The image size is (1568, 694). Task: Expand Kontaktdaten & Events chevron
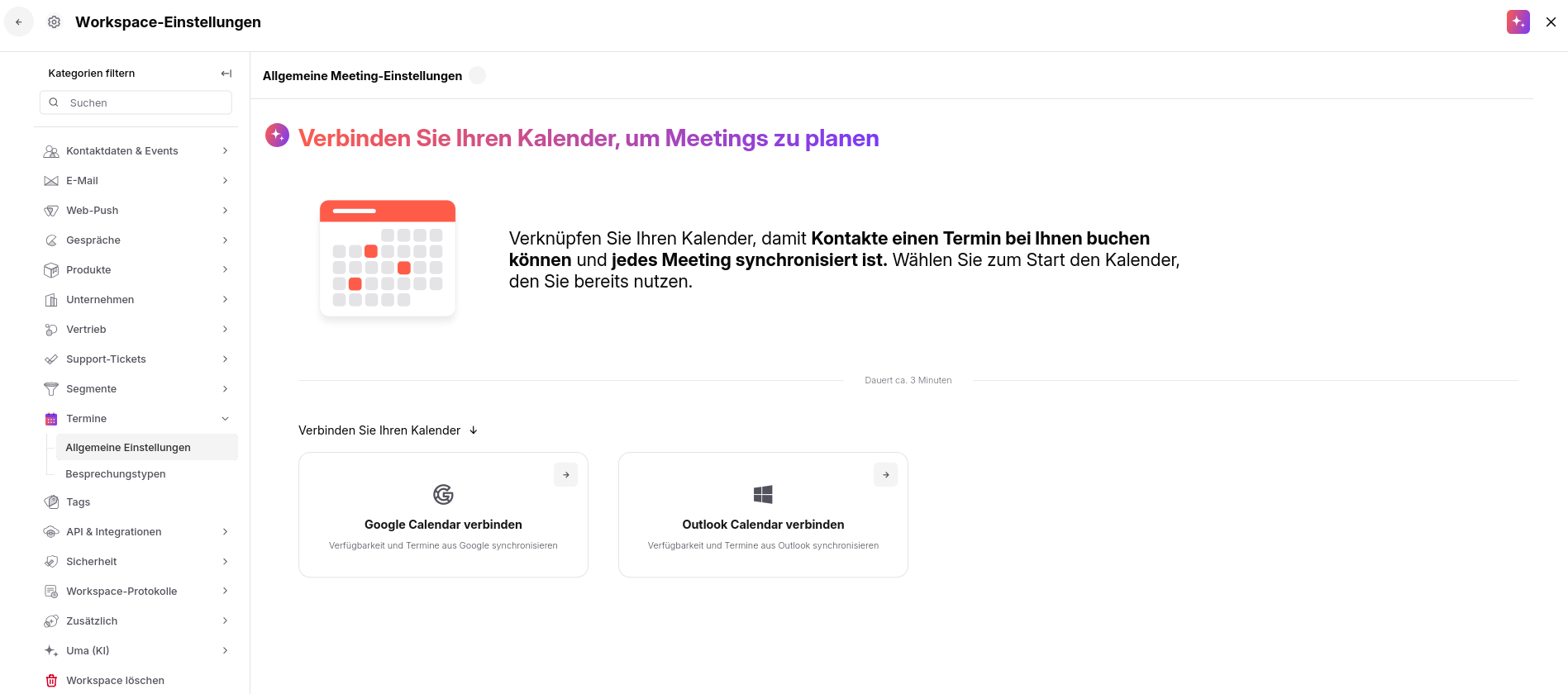(x=225, y=151)
